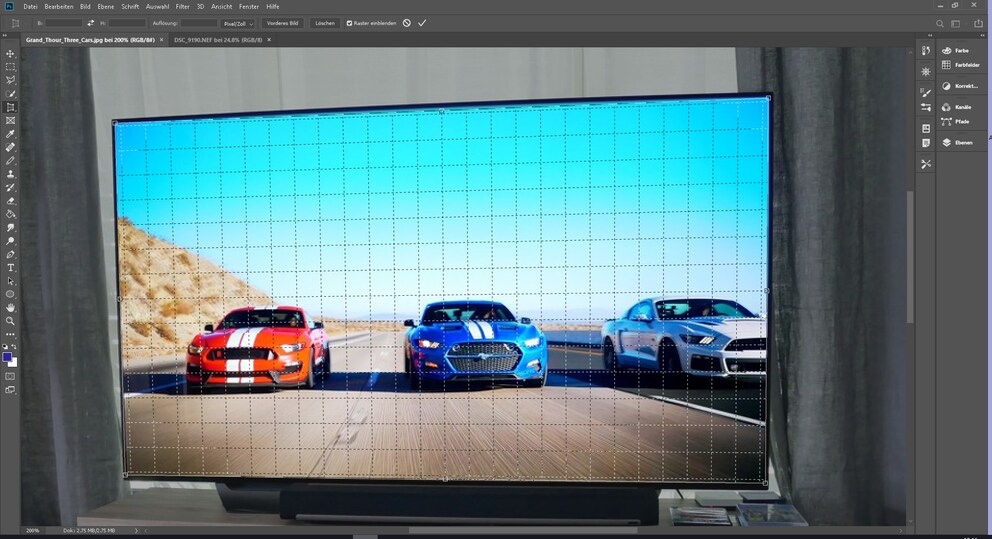Open the Ebenen panel
The width and height of the screenshot is (992, 539).
pos(957,143)
